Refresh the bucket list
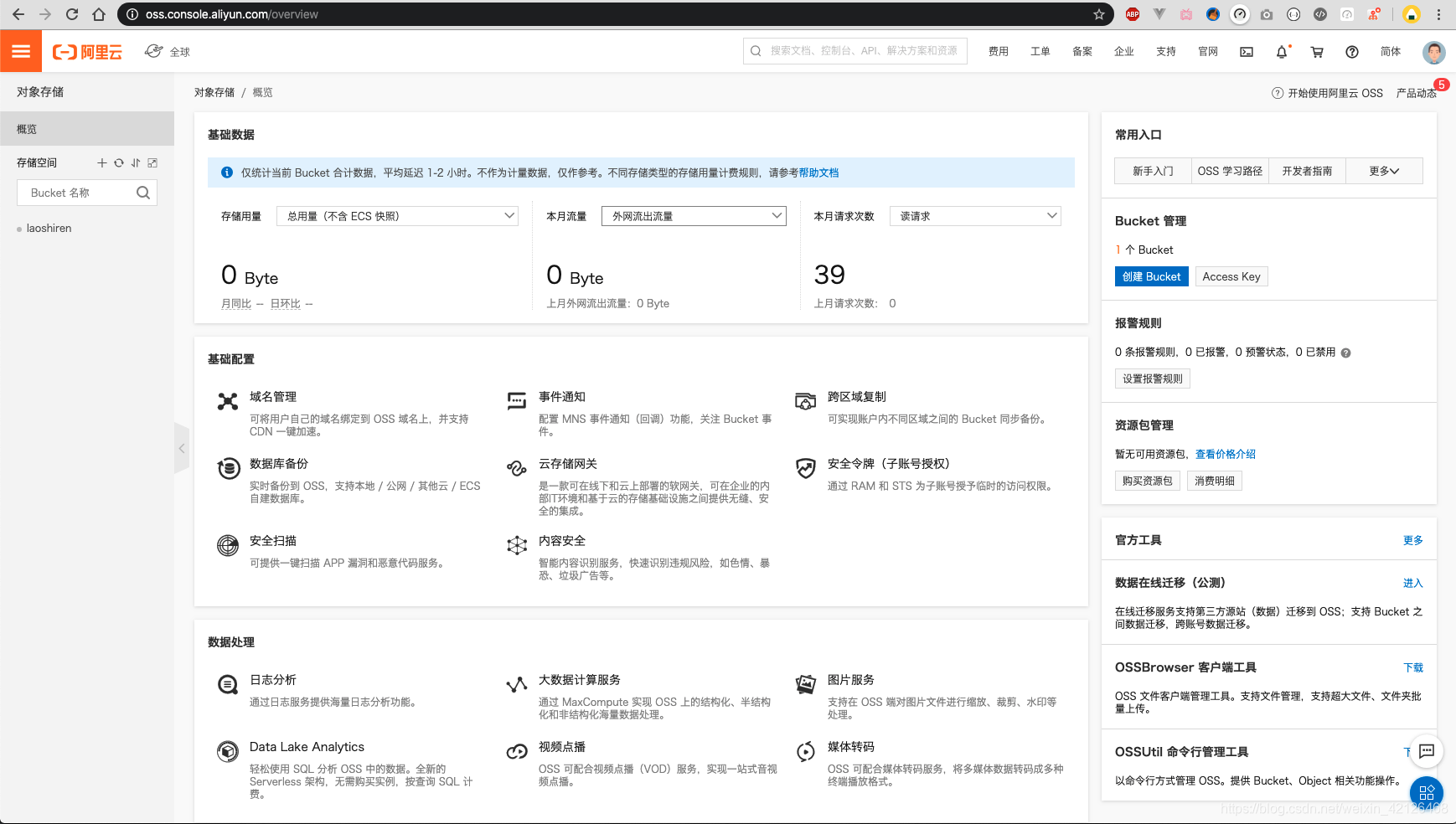The width and height of the screenshot is (1456, 824). click(x=119, y=163)
